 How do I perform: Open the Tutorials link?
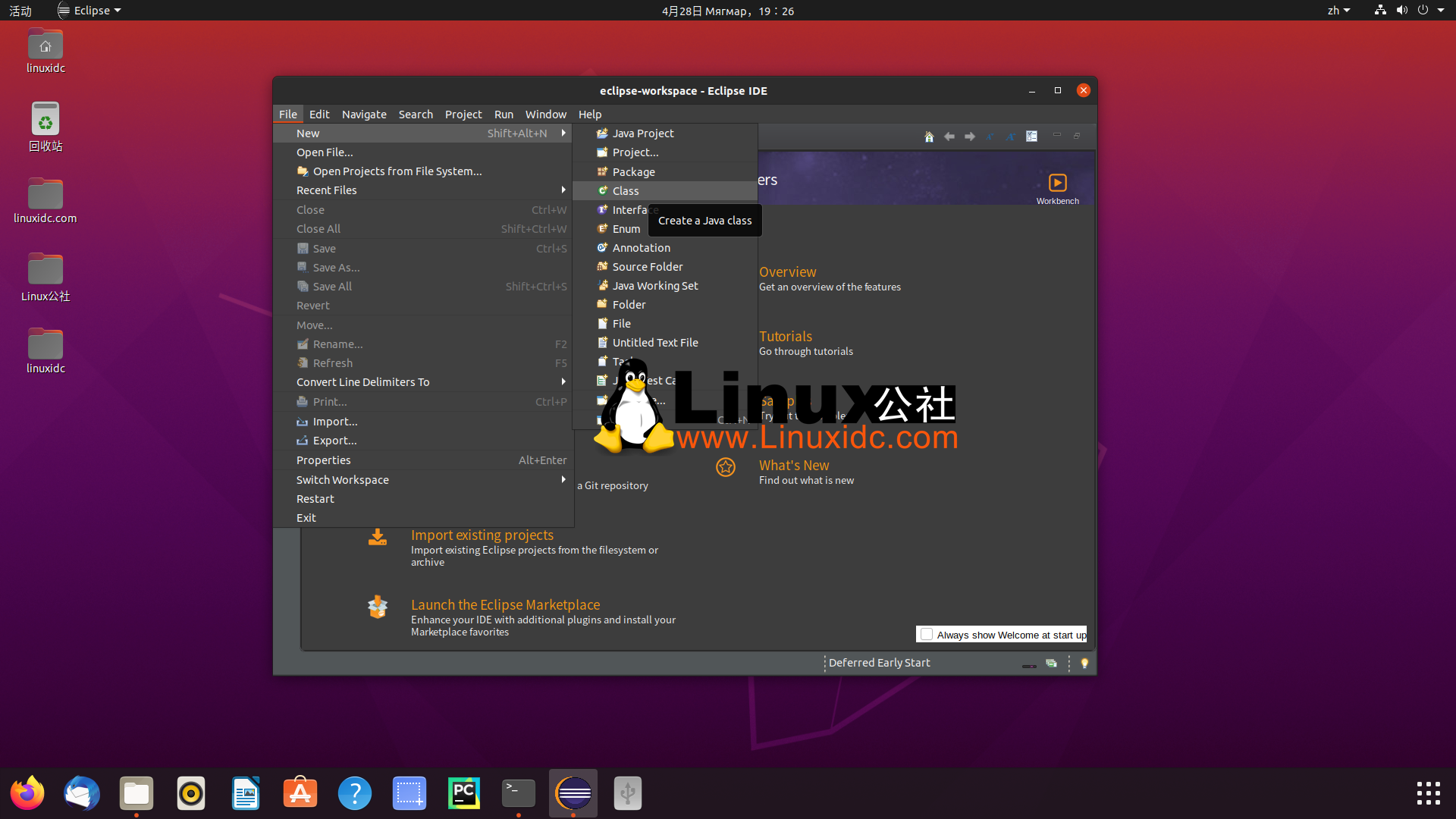coord(786,337)
